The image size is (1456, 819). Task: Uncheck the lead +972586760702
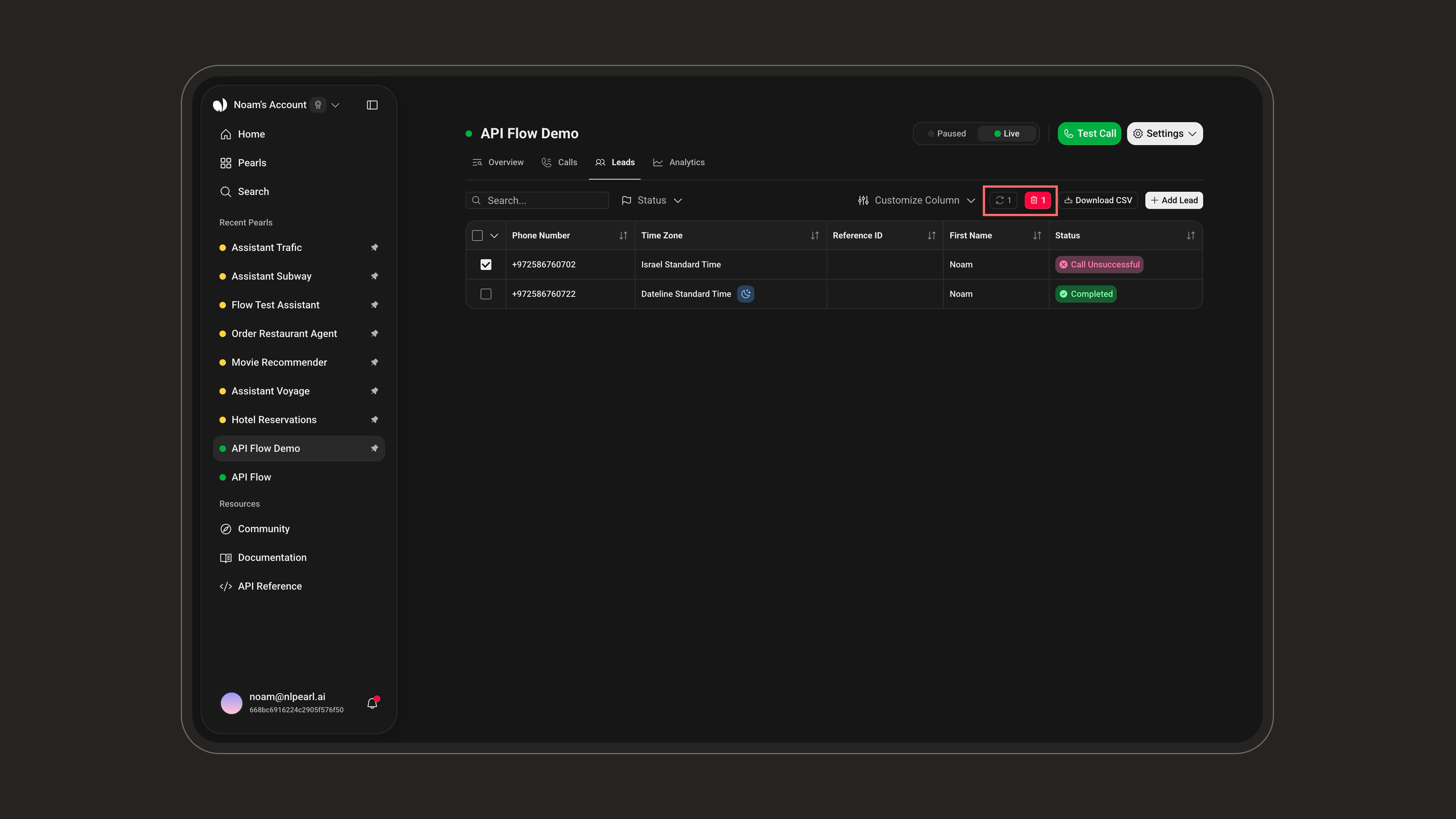(x=486, y=264)
